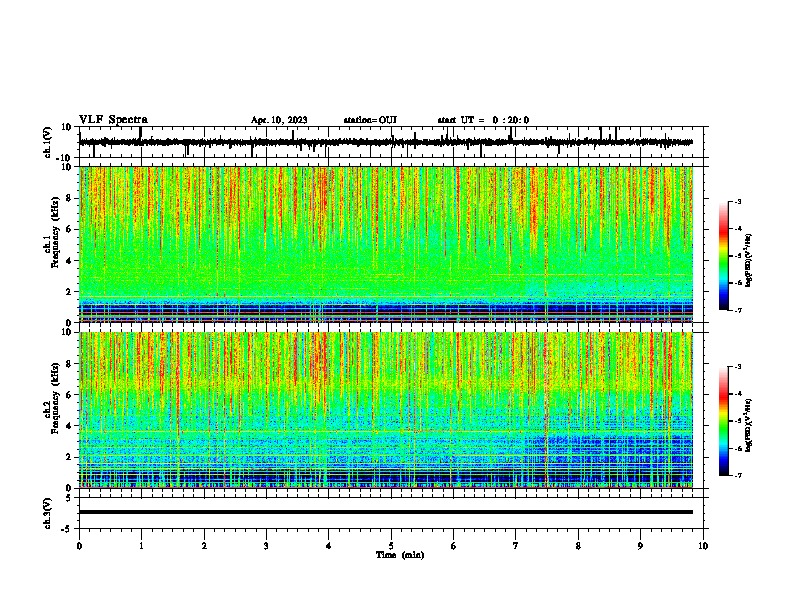Click time axis tick label '9'
The width and height of the screenshot is (792, 612).
[x=640, y=545]
